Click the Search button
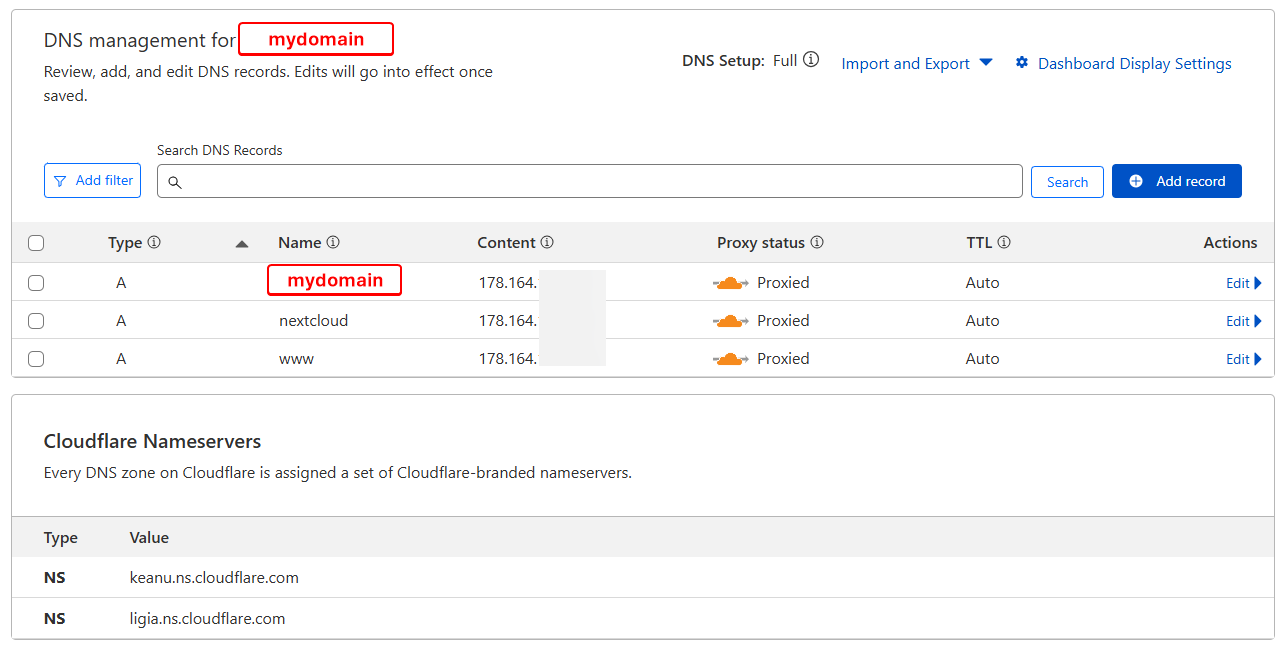Image resolution: width=1282 pixels, height=646 pixels. point(1067,182)
